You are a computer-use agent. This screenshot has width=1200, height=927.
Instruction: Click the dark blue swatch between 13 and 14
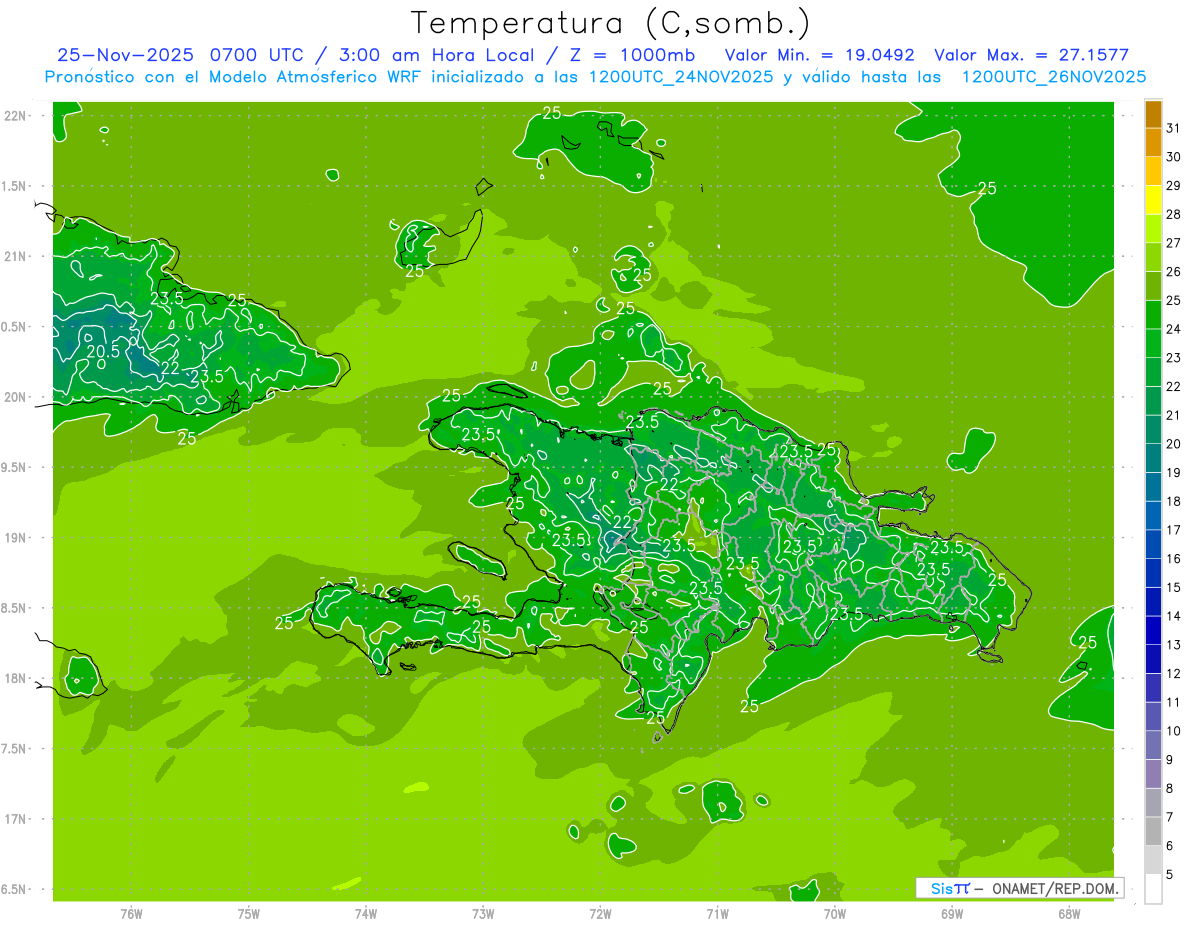point(1153,631)
